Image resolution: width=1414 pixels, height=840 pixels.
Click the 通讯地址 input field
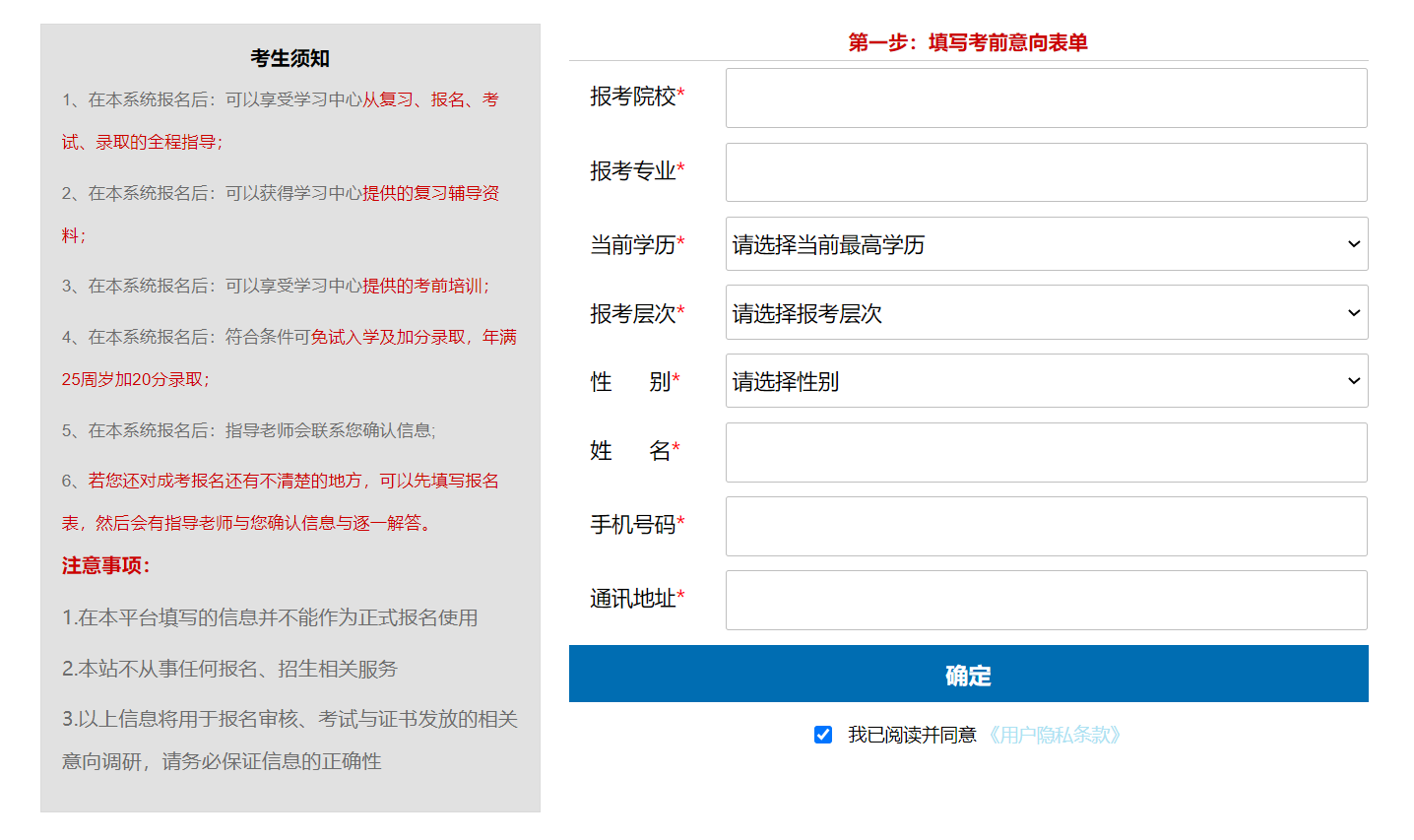click(x=1046, y=600)
